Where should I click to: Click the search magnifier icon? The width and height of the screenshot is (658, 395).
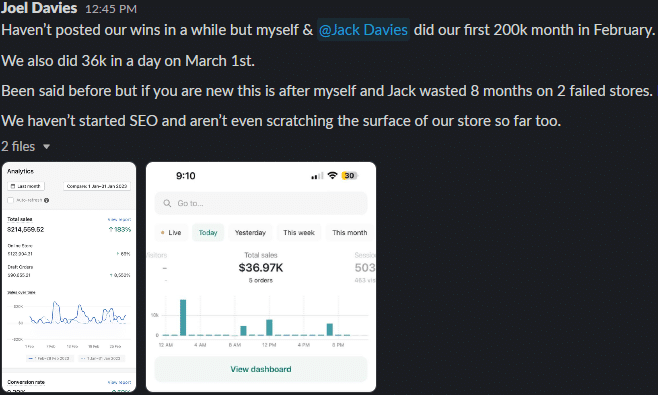167,203
